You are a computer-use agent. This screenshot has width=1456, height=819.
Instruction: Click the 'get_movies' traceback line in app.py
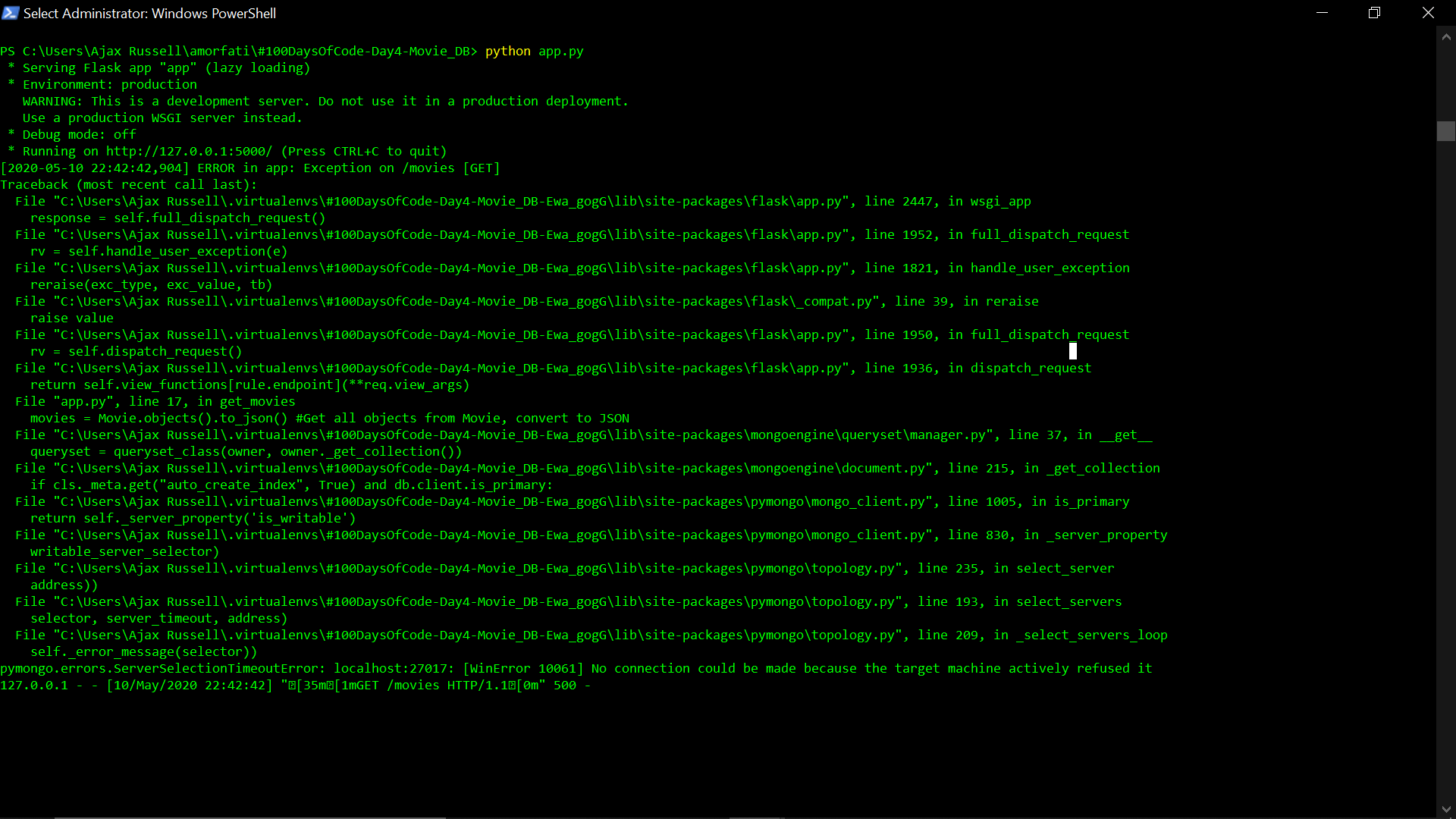click(x=152, y=401)
